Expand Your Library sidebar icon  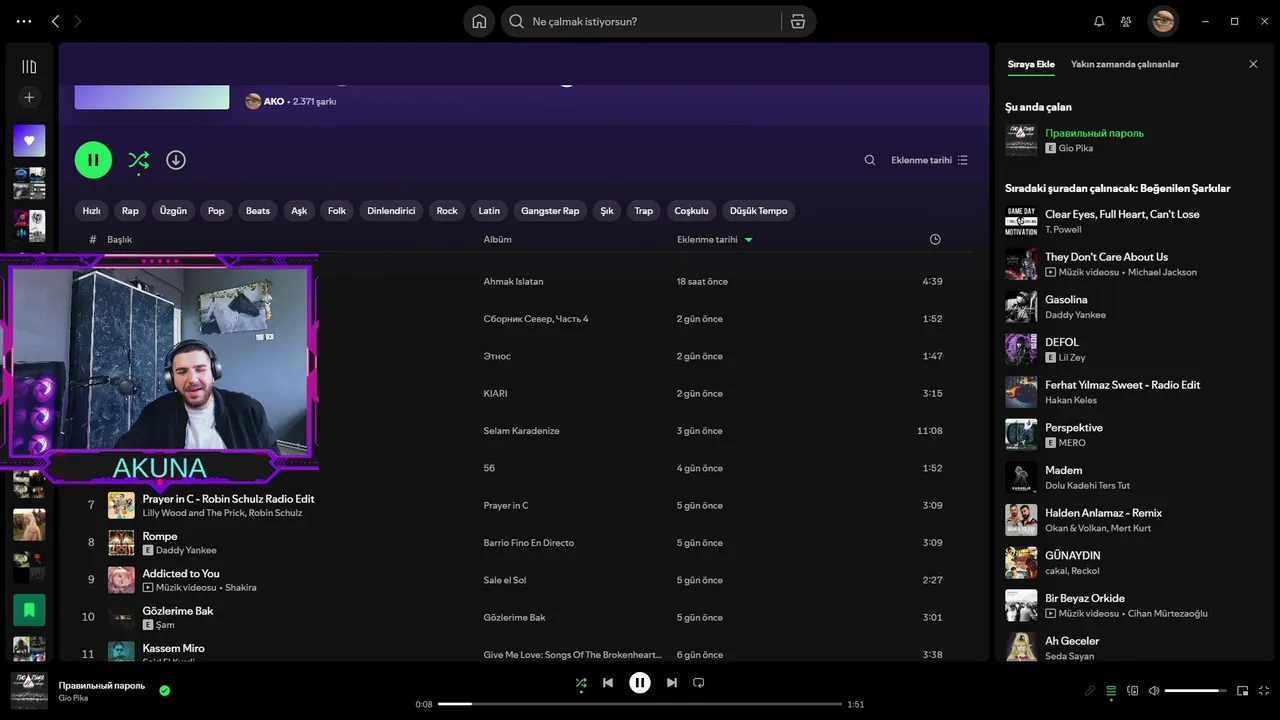29,67
